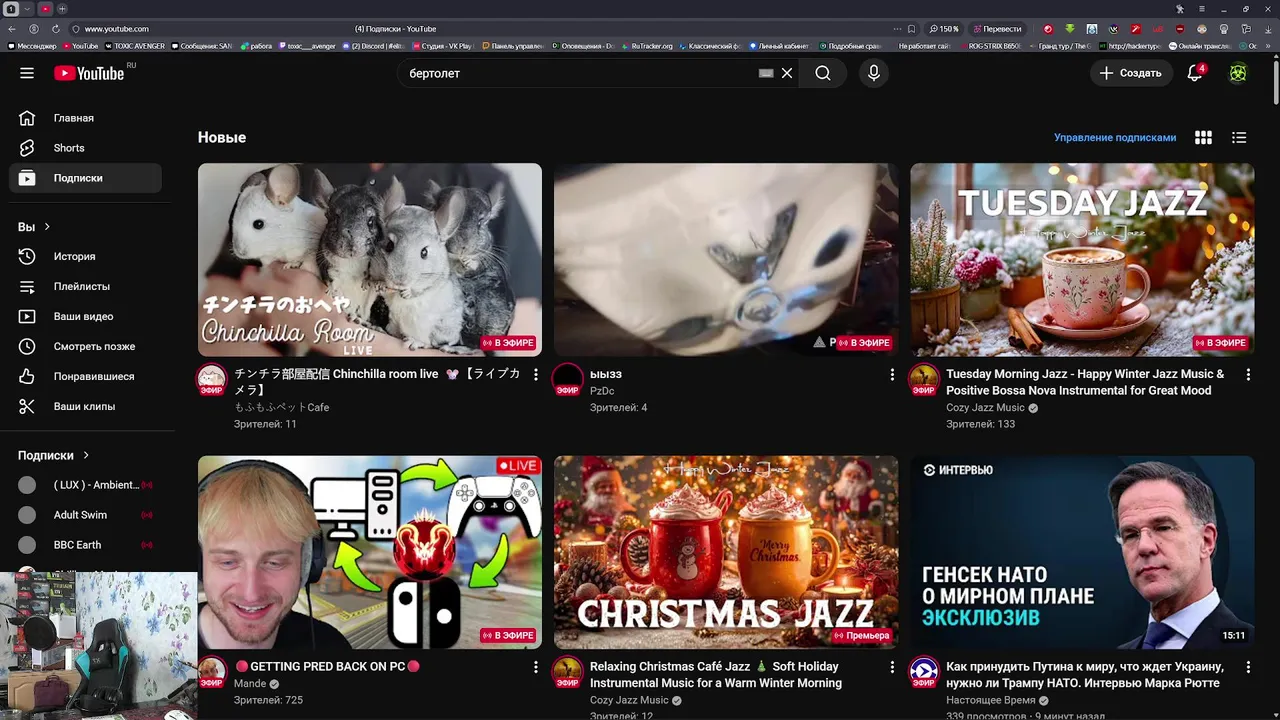Open Плейлисты in the sidebar

86,287
